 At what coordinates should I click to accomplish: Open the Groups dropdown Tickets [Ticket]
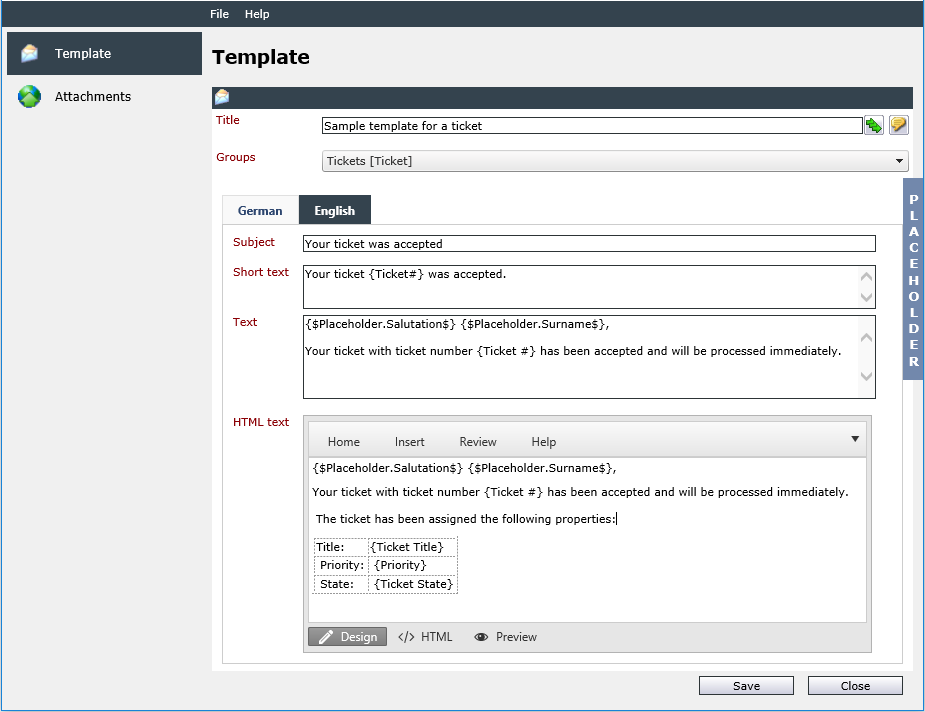615,161
